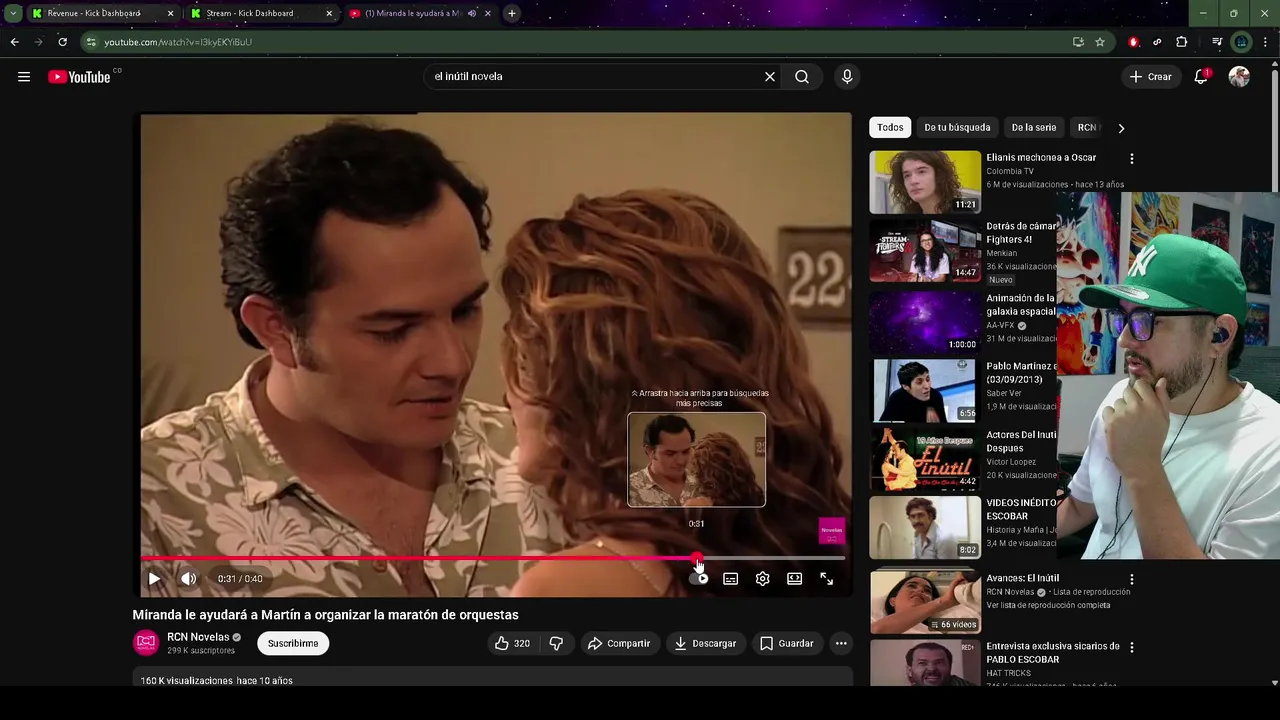
Task: Switch to 'Stream - Kick Dashboard' browser tab
Action: pos(261,14)
